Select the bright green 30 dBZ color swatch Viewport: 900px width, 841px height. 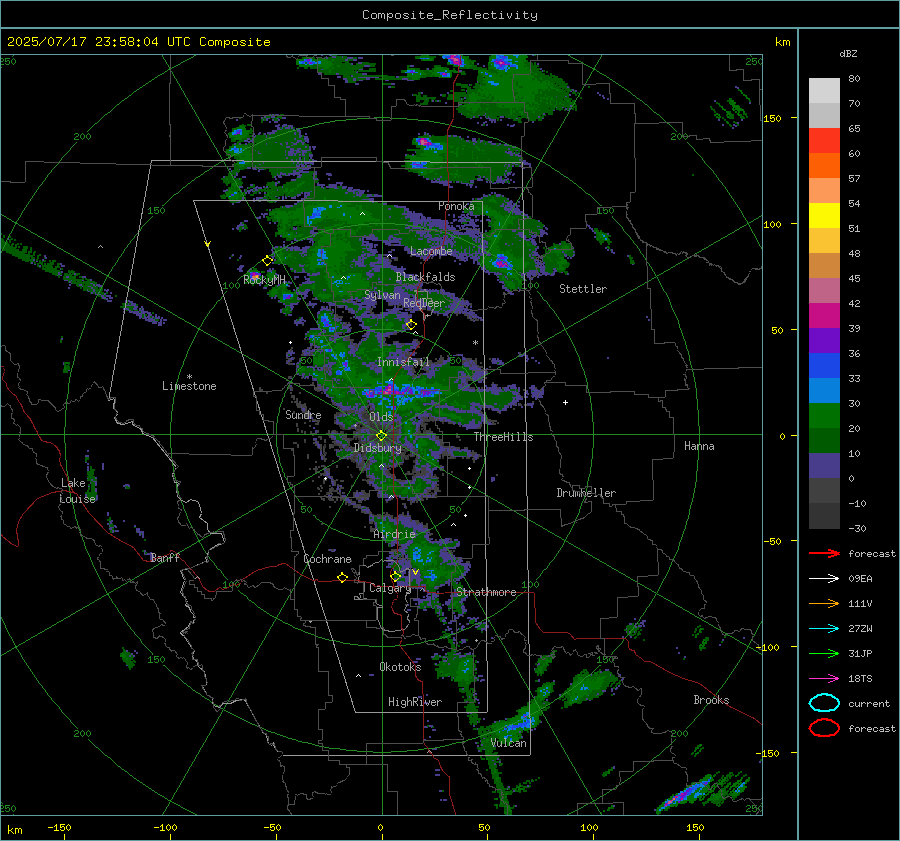[x=824, y=415]
